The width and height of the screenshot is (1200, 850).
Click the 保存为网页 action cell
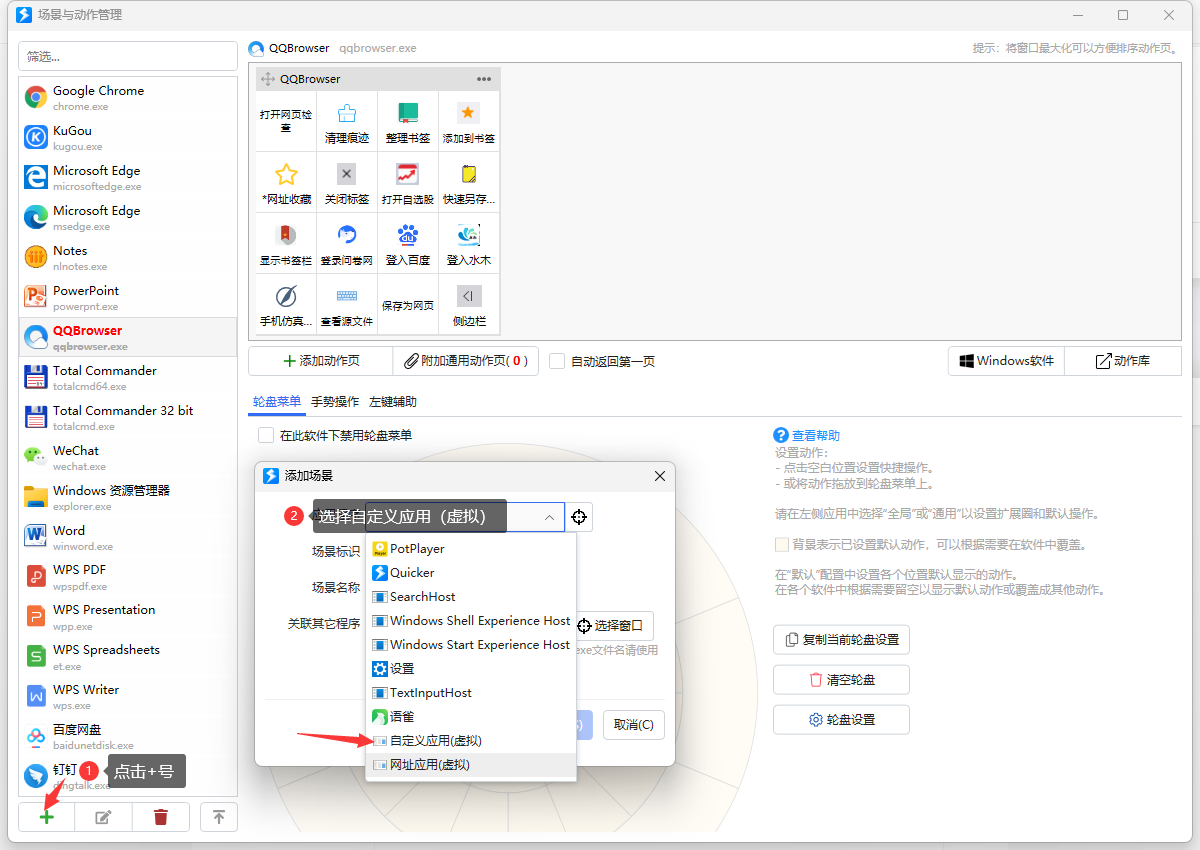(408, 305)
